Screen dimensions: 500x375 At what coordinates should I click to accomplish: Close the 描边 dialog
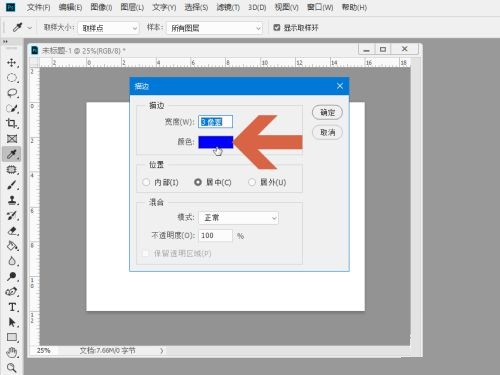(x=340, y=86)
